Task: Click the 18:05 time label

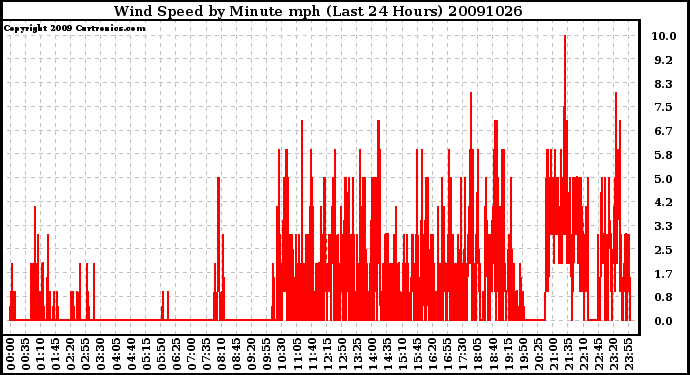Action: (x=478, y=354)
